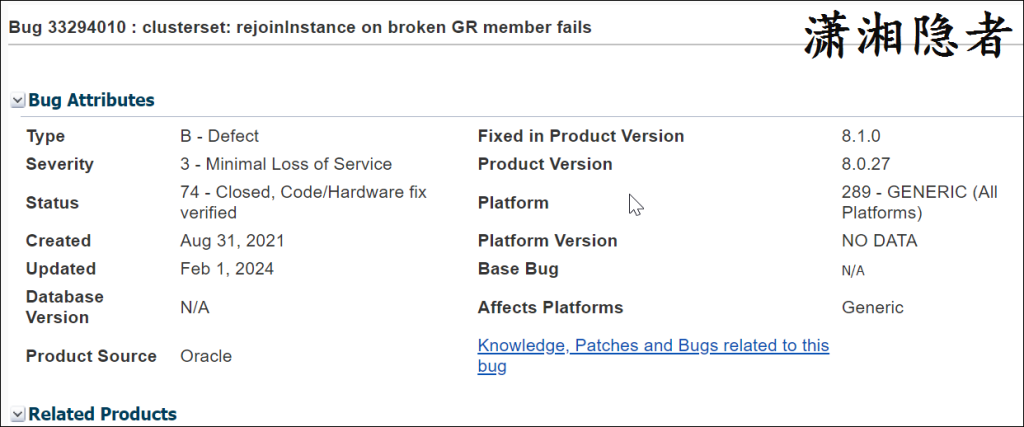Click the Related Products section heading
Viewport: 1024px width, 427px height.
tap(102, 414)
